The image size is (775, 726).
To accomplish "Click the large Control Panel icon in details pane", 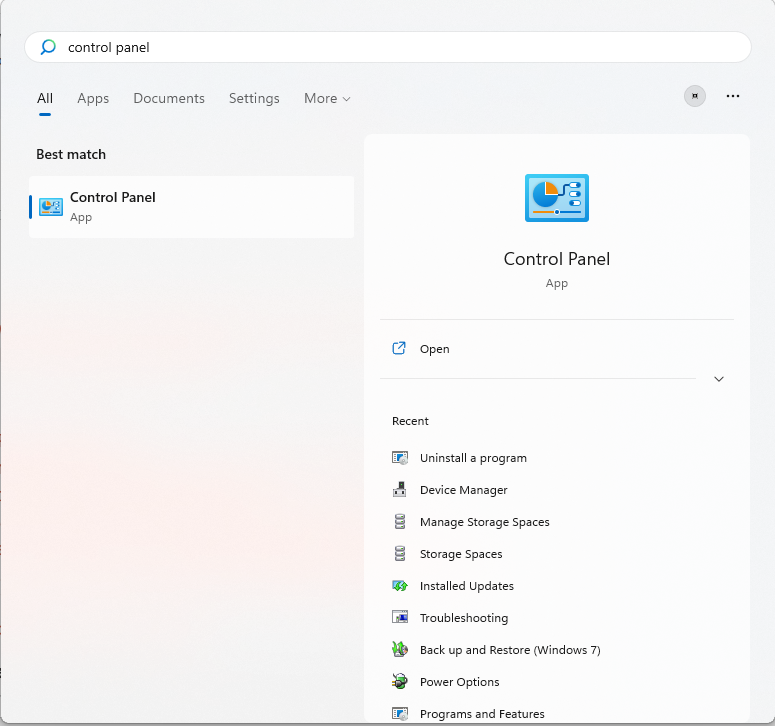I will (x=557, y=198).
